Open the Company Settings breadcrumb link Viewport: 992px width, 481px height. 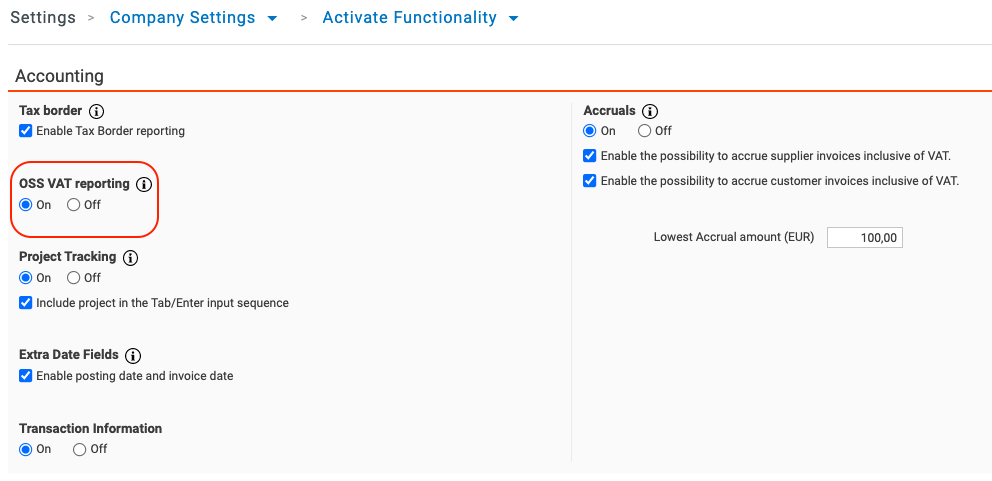[x=182, y=18]
